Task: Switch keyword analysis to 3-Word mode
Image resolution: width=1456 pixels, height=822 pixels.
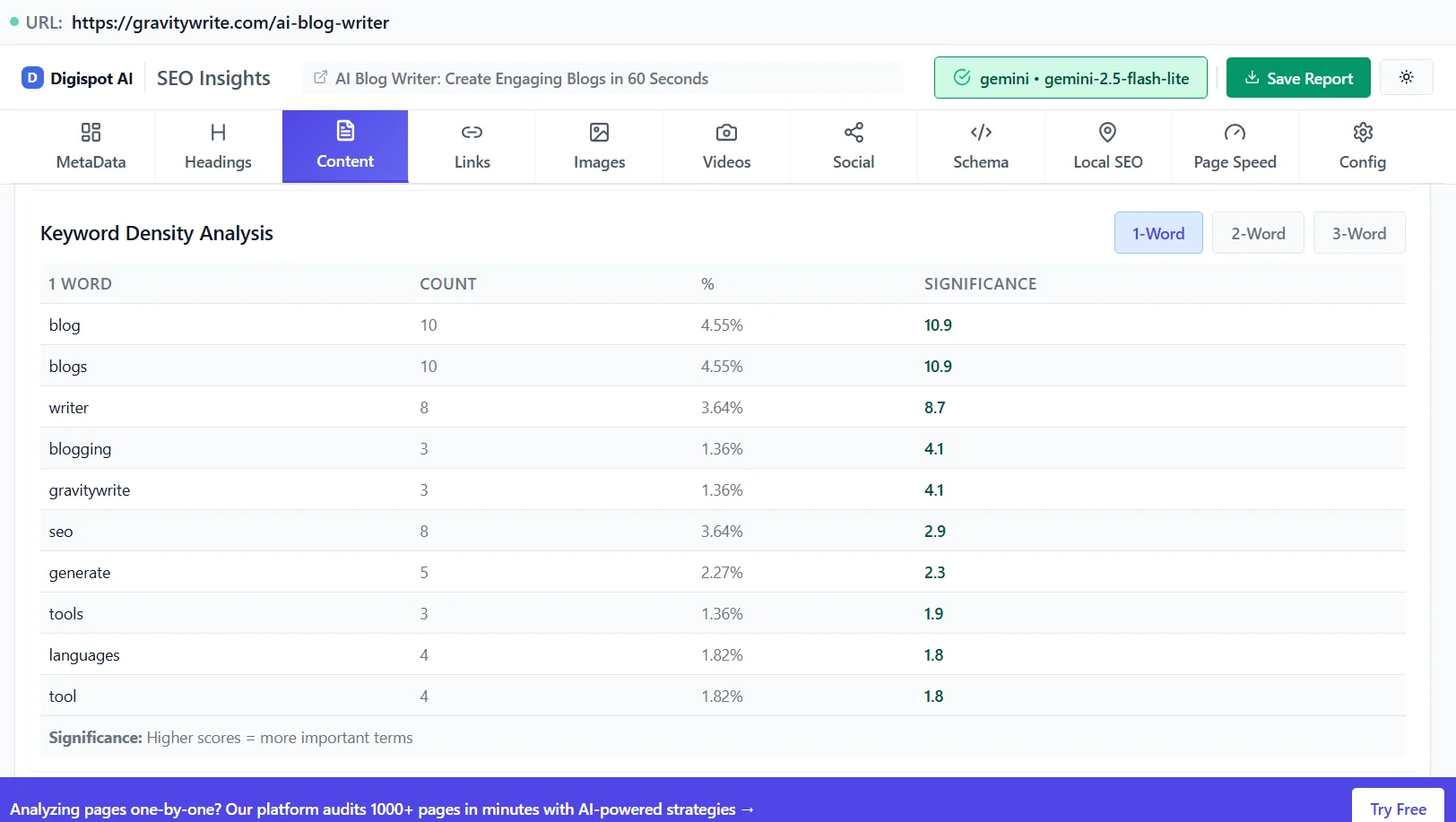Action: 1358,232
